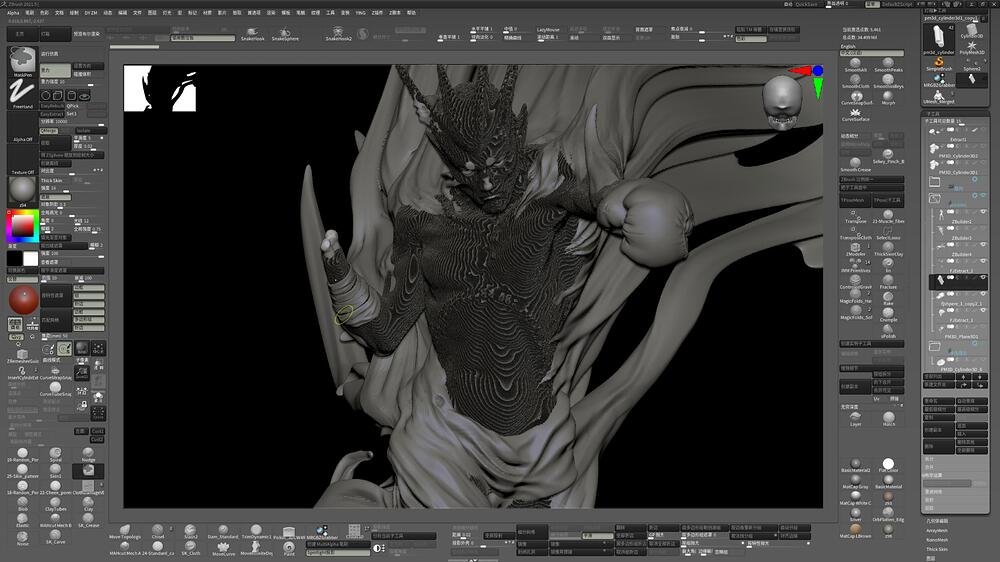
Task: Toggle the 重力 gravity button
Action: click(x=55, y=70)
